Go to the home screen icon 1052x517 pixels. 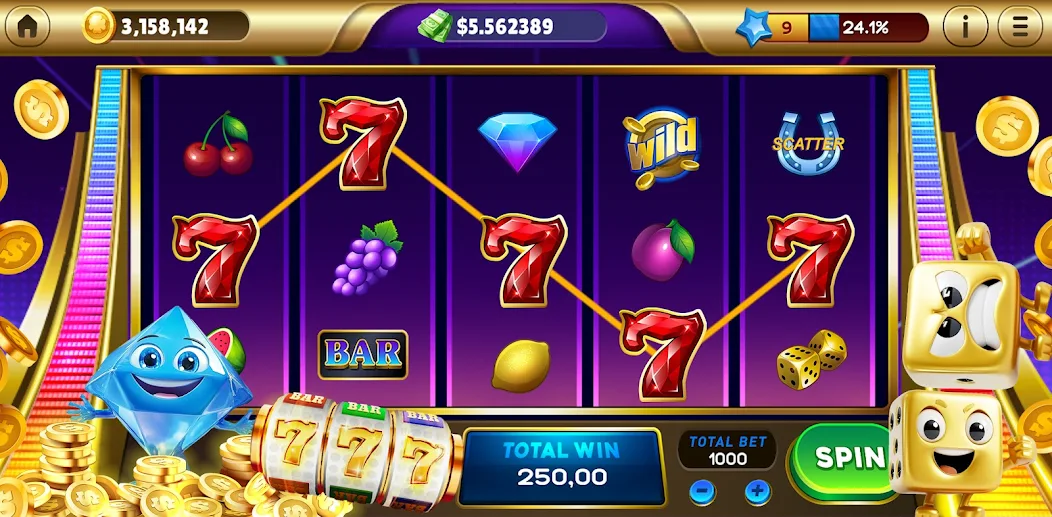(28, 26)
